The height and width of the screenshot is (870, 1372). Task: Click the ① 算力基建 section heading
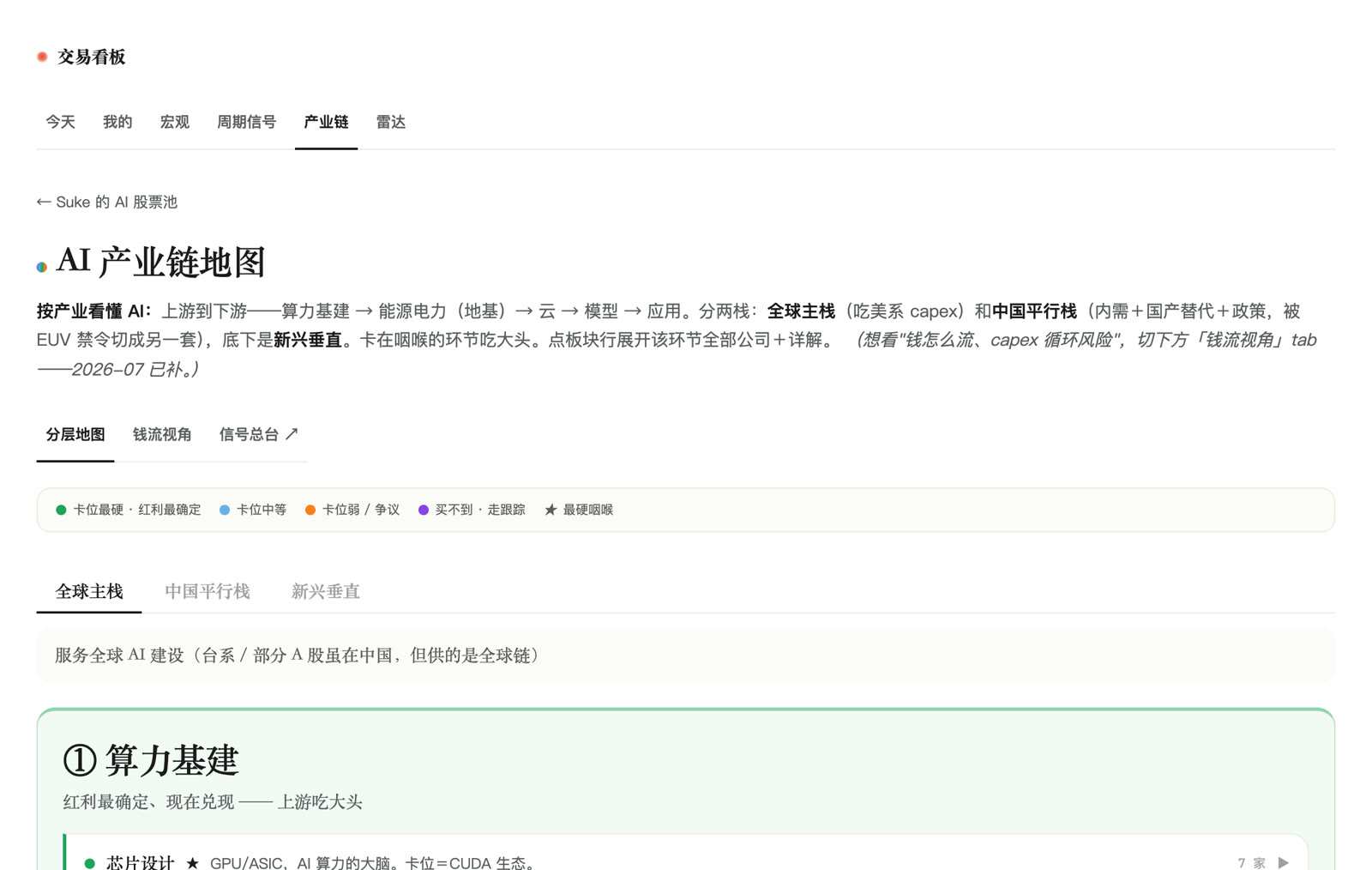point(151,760)
